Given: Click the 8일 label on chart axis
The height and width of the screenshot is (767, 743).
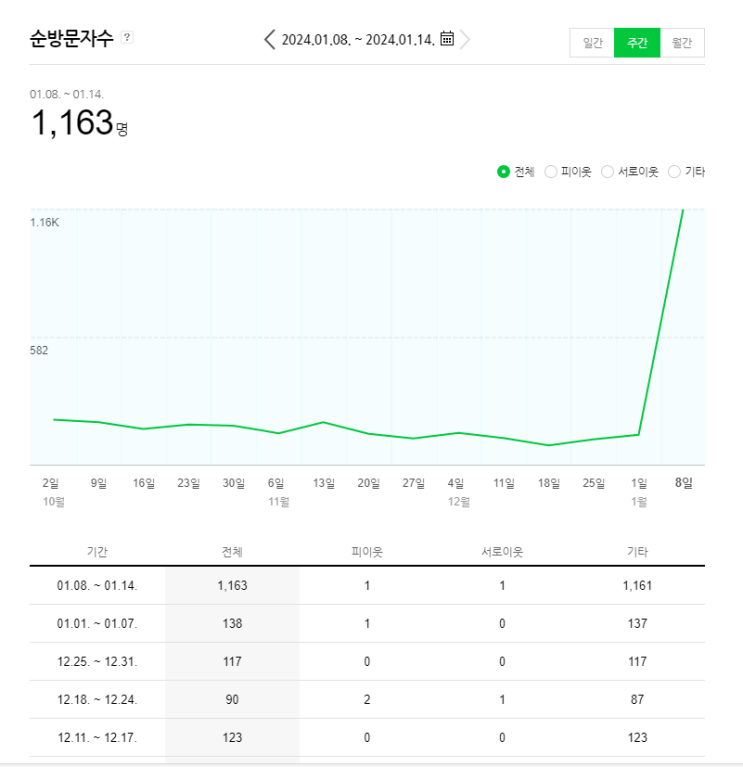Looking at the screenshot, I should coord(684,483).
